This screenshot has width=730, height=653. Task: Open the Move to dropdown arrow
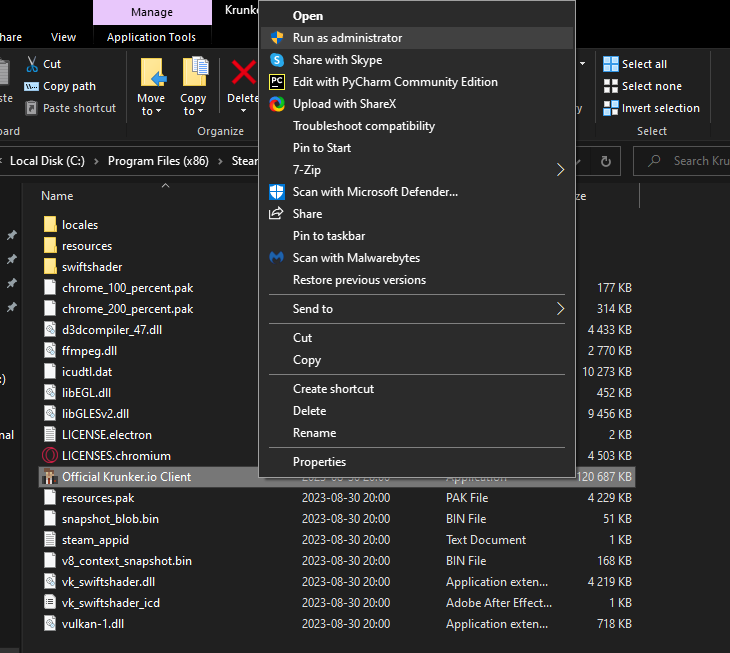(x=158, y=111)
